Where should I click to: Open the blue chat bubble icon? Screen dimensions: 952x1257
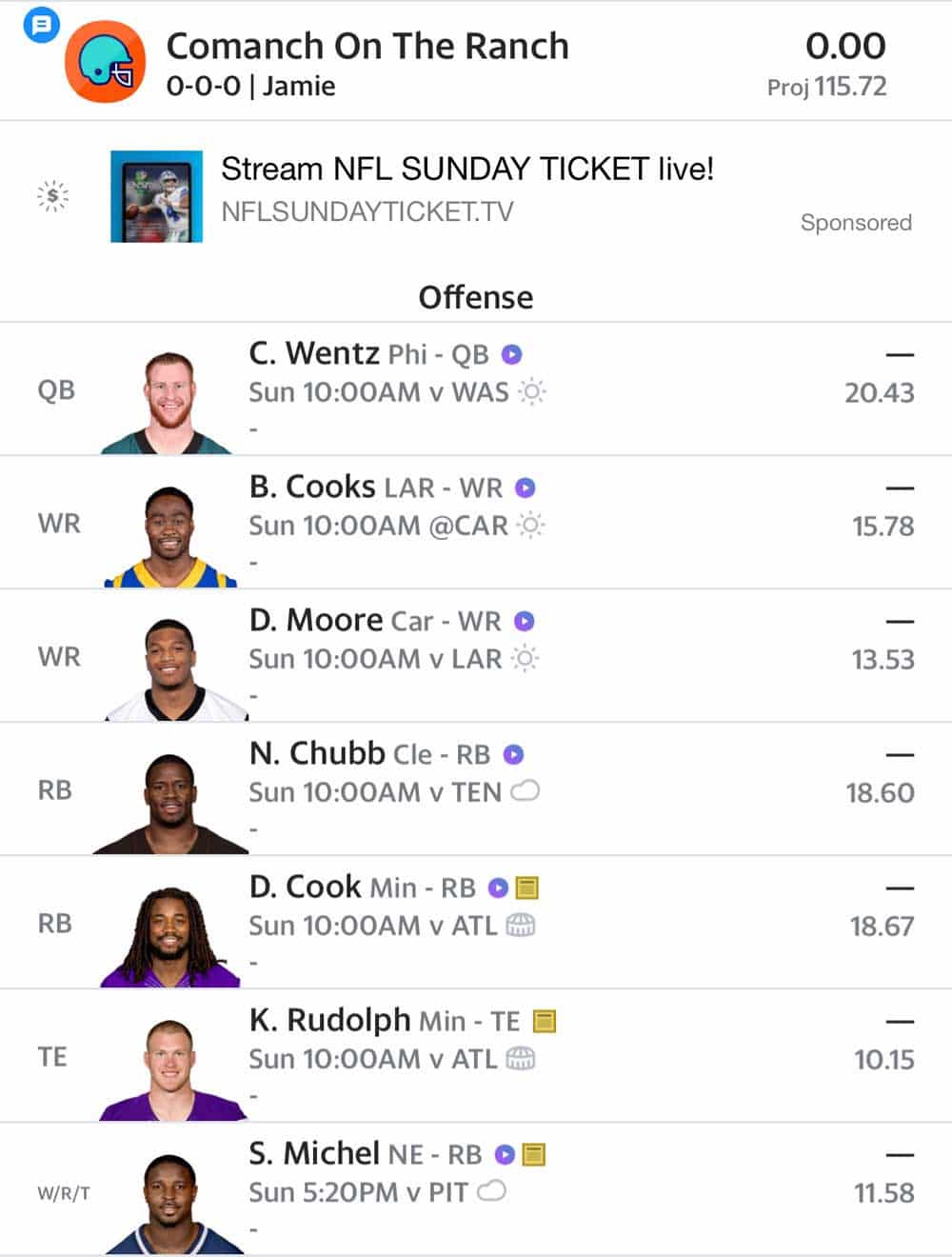(41, 25)
